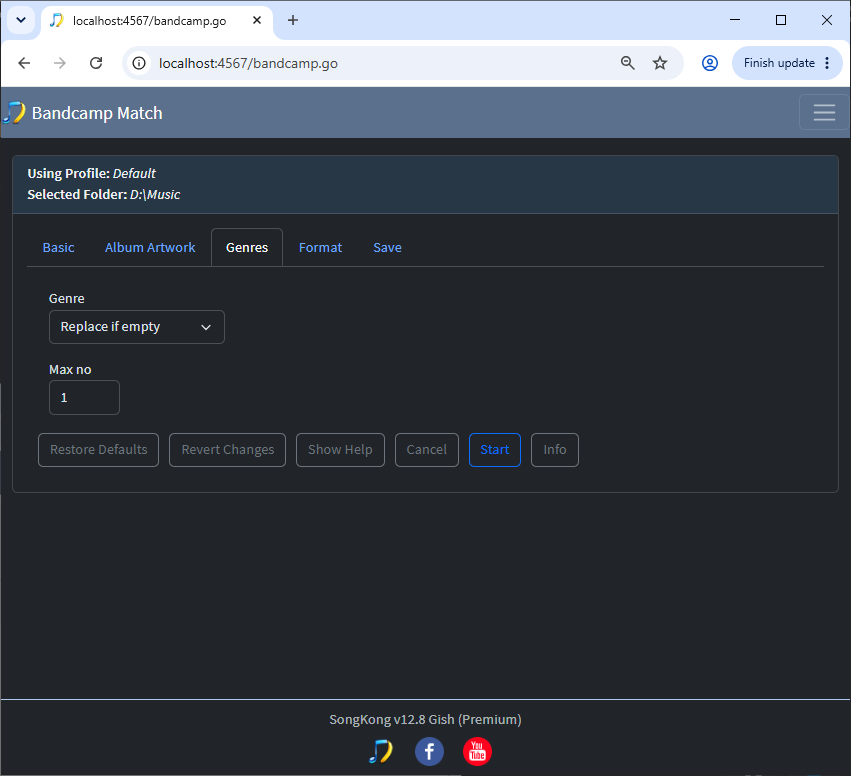View site information icon in the address bar
Screen dimensions: 851x776
(139, 63)
